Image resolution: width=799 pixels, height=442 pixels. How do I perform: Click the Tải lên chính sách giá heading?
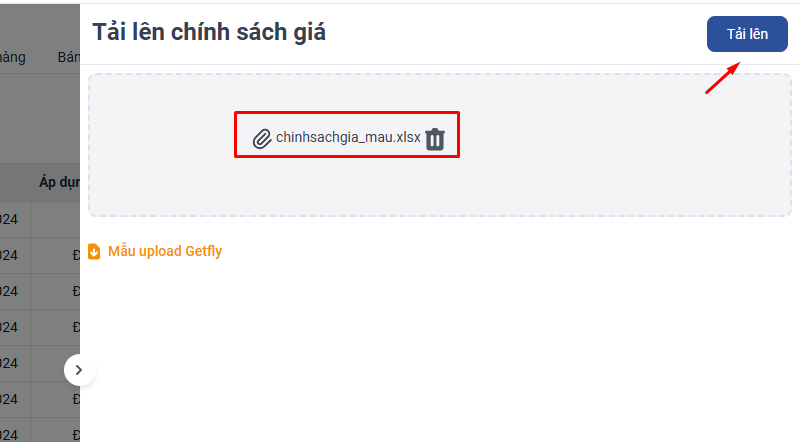(x=209, y=32)
